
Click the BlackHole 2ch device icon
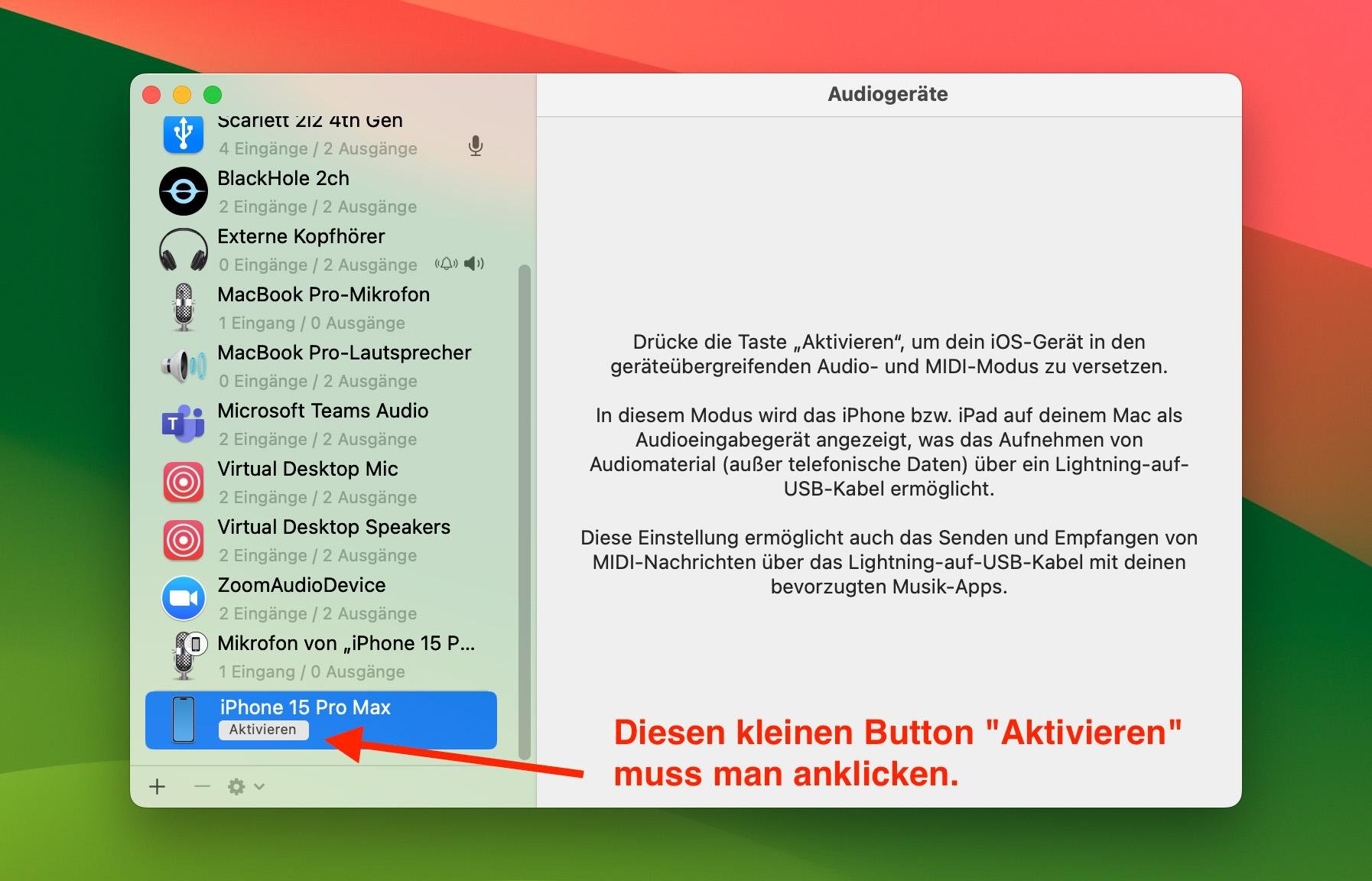pos(184,191)
